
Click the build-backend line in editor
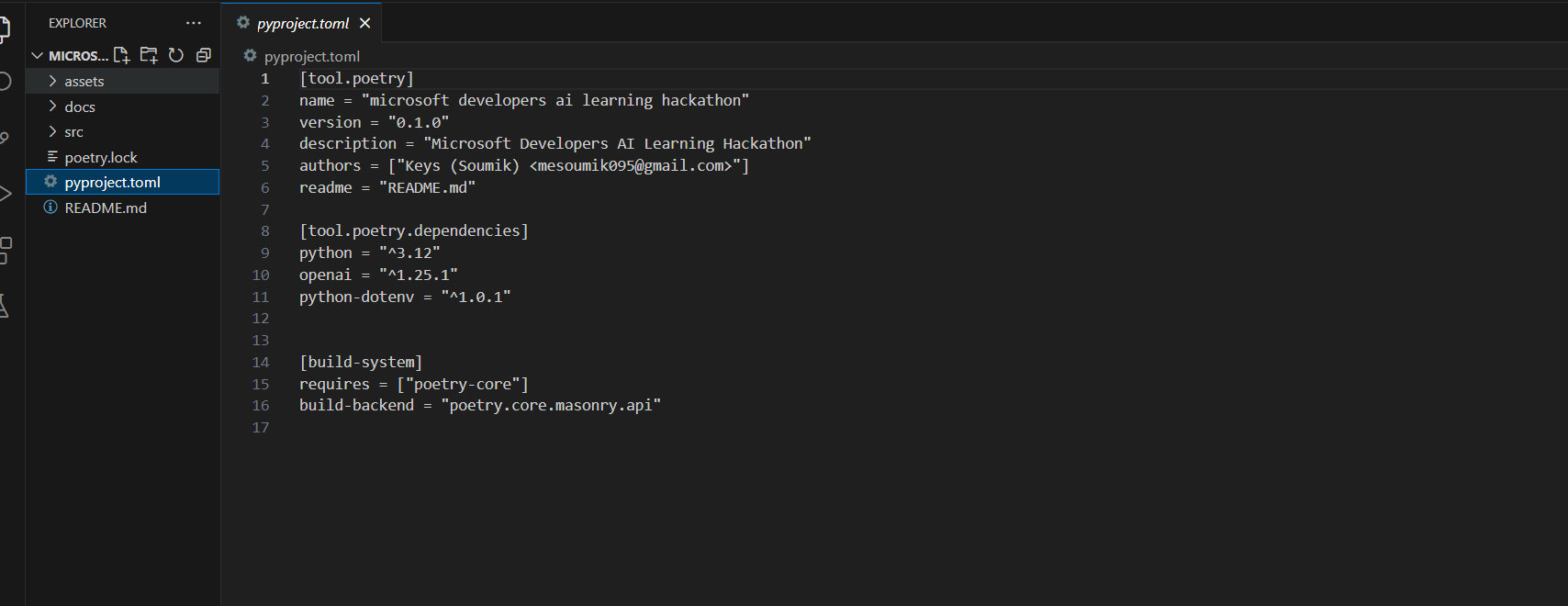pos(480,405)
